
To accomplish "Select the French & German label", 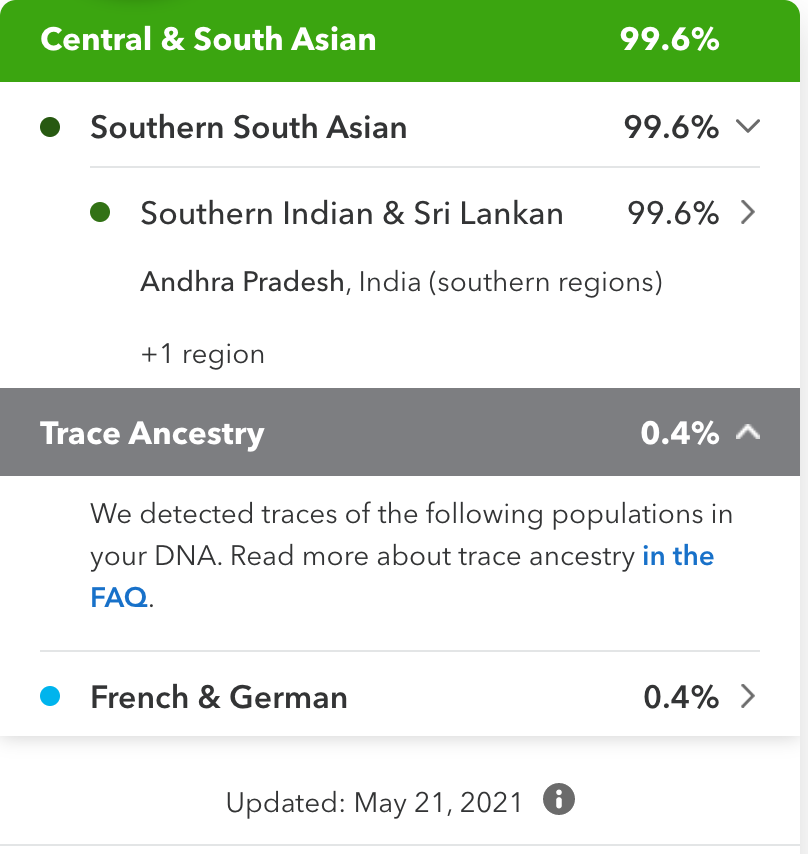I will (x=219, y=697).
